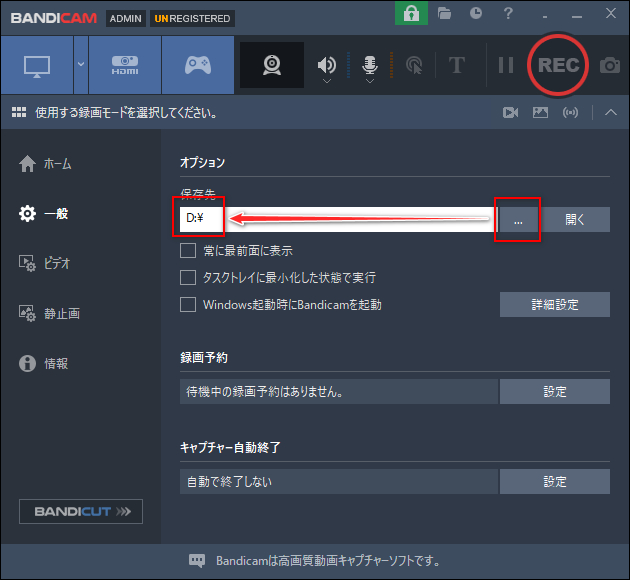Enable タスクトレイに最小化した状態で実行 checkbox

click(x=188, y=278)
